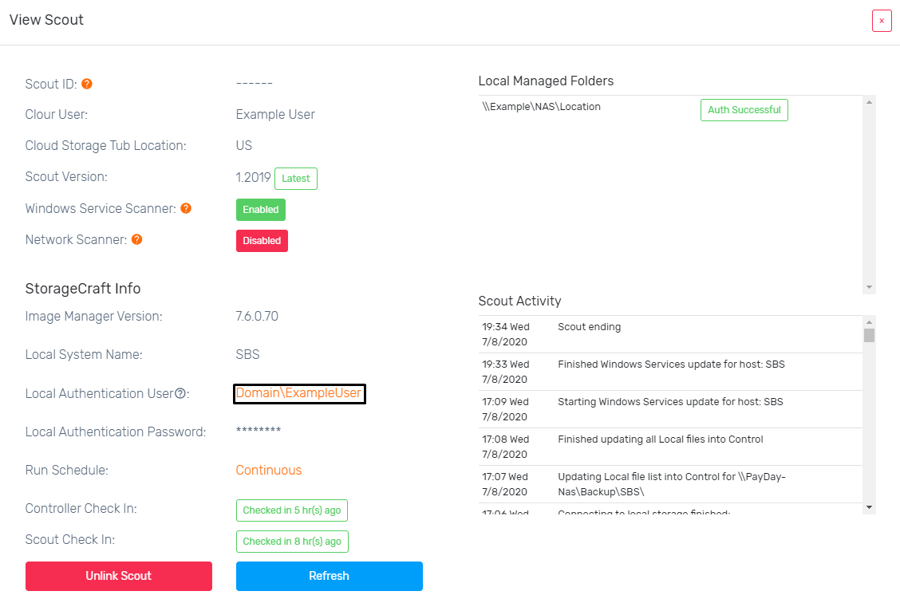
Task: Select the highlighted Domain\ExampleUser field
Action: pos(299,393)
